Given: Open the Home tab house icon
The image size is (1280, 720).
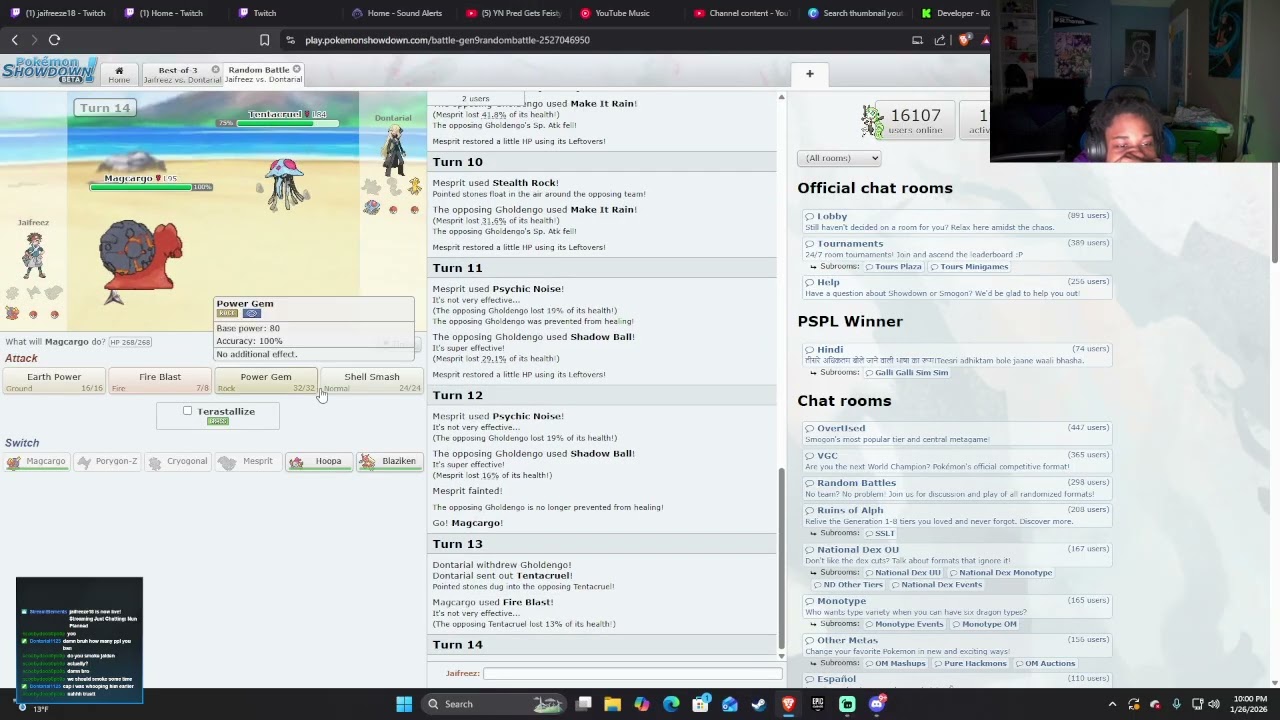Looking at the screenshot, I should click(x=119, y=71).
